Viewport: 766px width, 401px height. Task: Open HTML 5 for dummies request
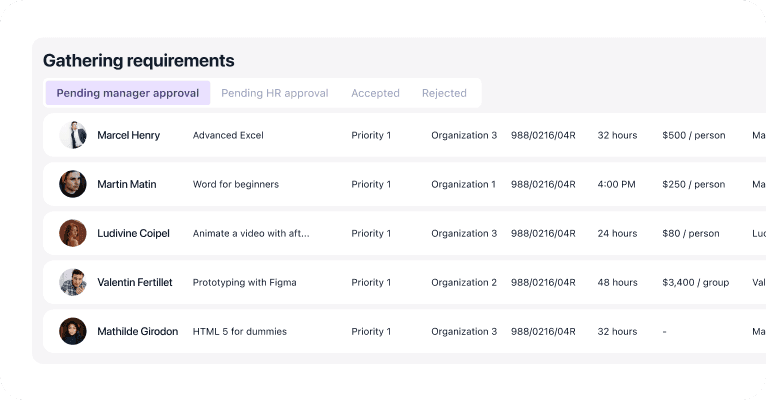(235, 331)
